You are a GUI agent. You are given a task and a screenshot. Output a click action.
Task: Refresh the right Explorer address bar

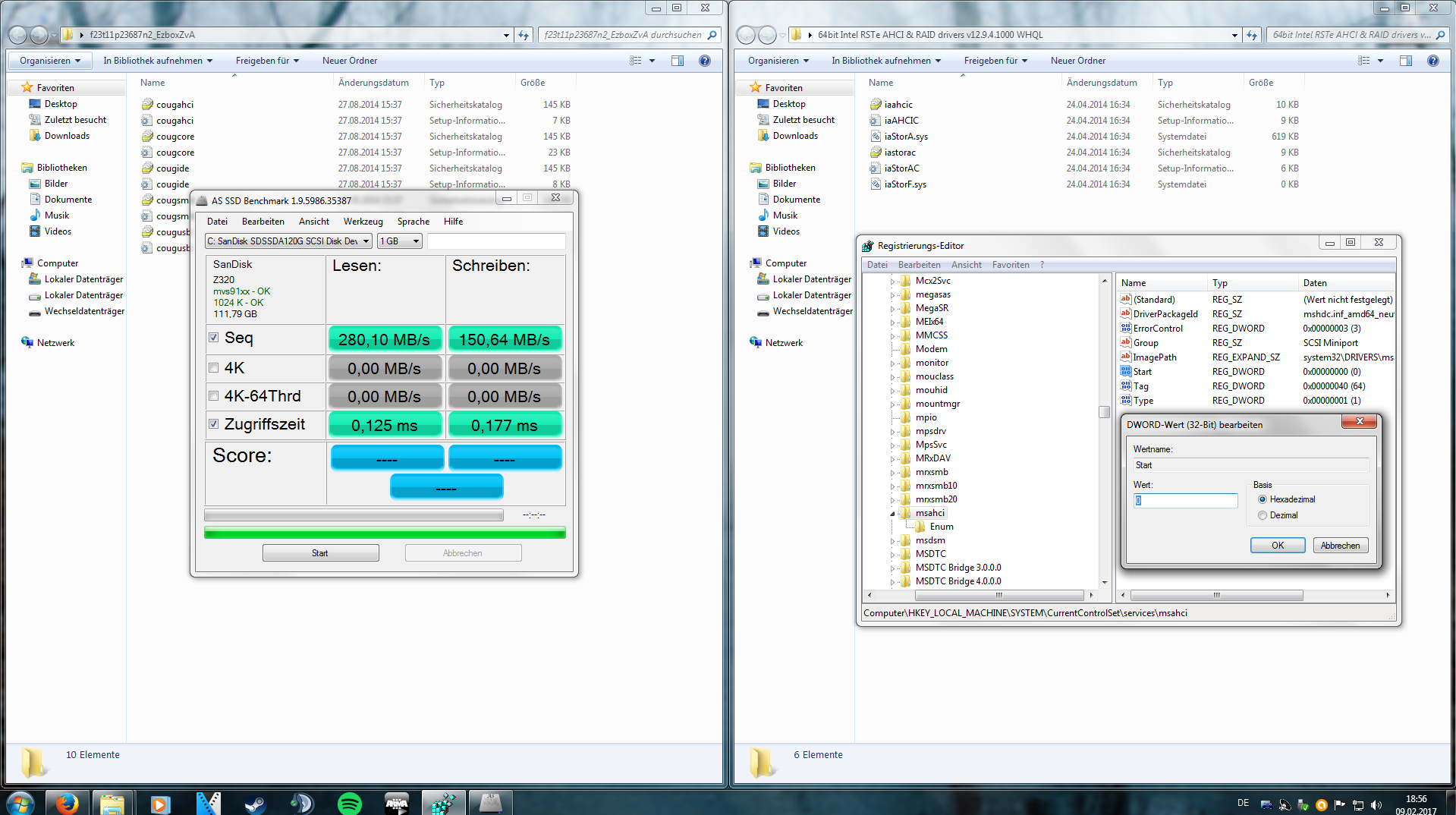[x=1252, y=35]
